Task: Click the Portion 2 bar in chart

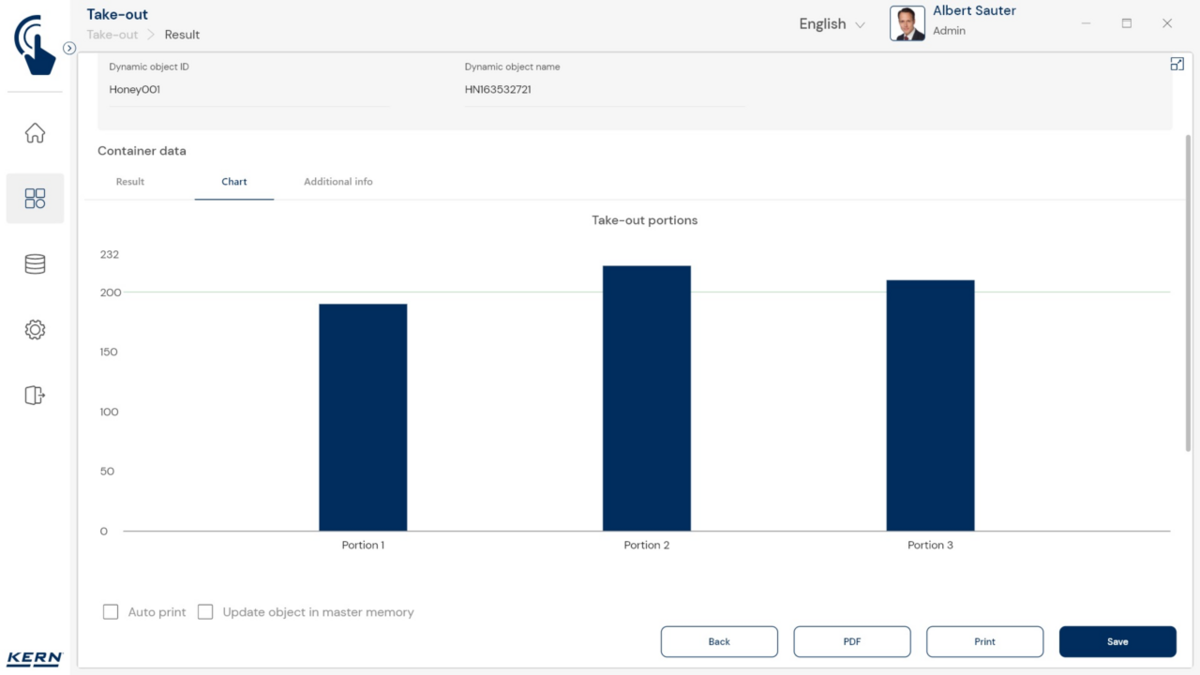Action: click(x=646, y=398)
